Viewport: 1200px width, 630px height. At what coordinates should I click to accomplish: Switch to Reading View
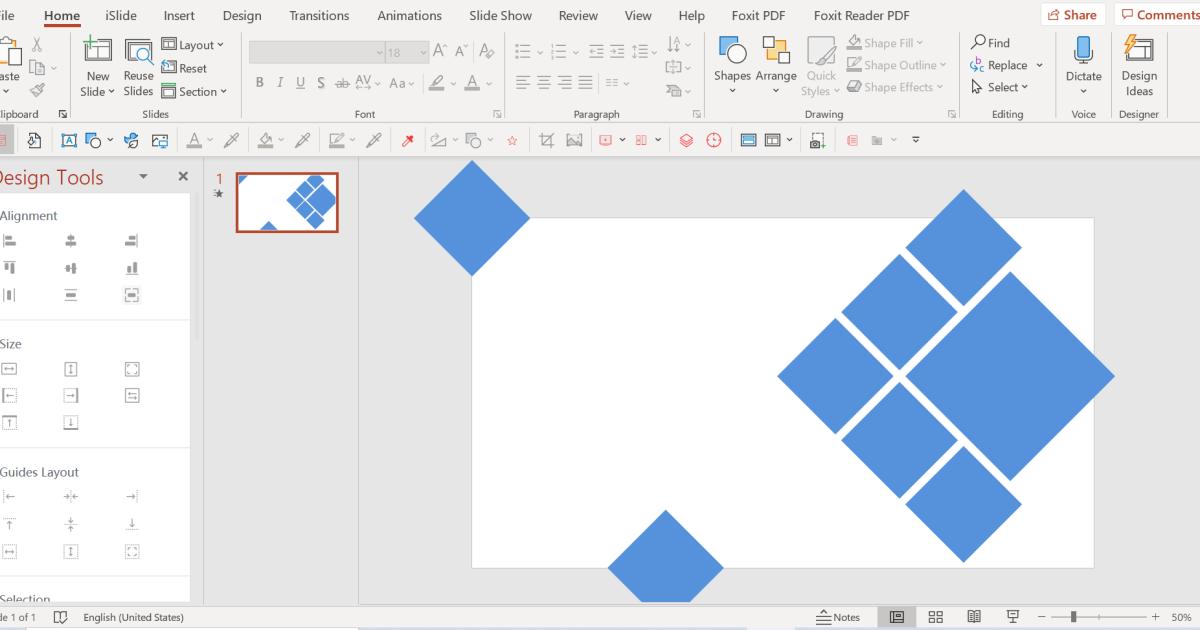point(974,617)
